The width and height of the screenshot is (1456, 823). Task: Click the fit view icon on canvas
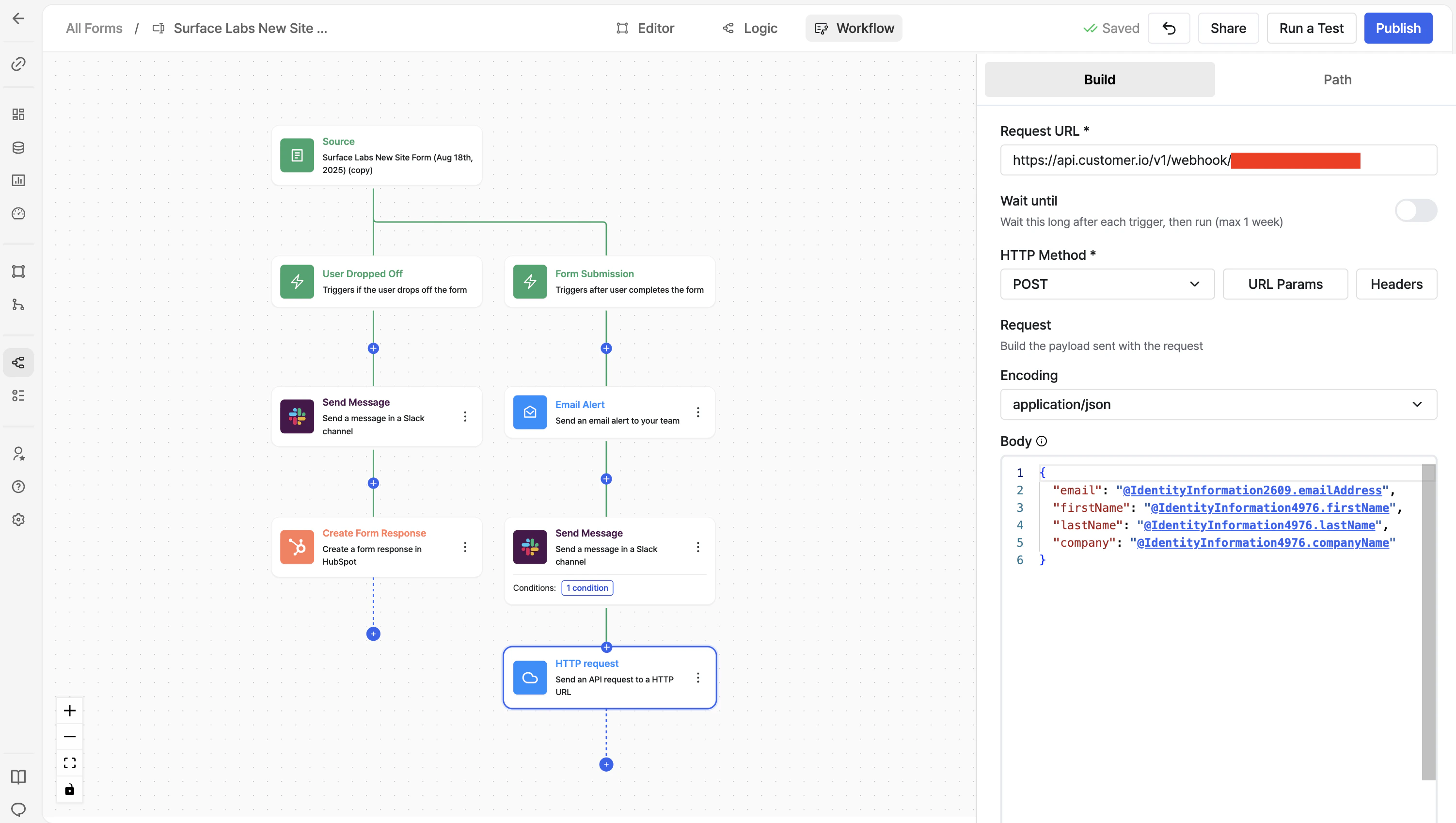(69, 763)
